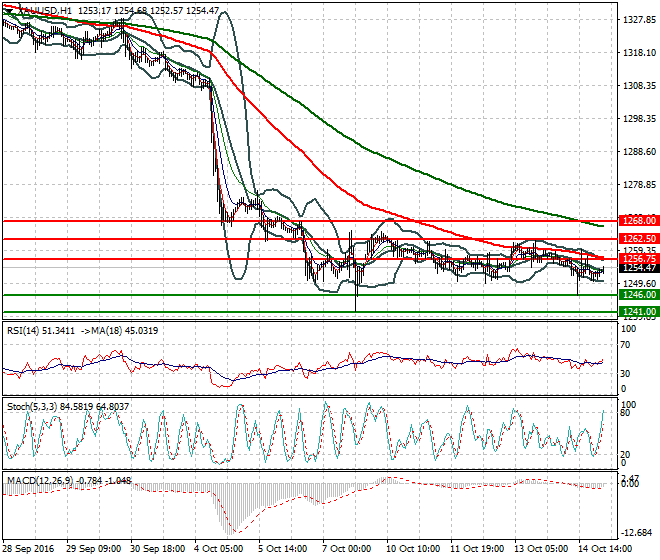Click the RSI 30 level scale value
The image size is (660, 560).
(625, 373)
